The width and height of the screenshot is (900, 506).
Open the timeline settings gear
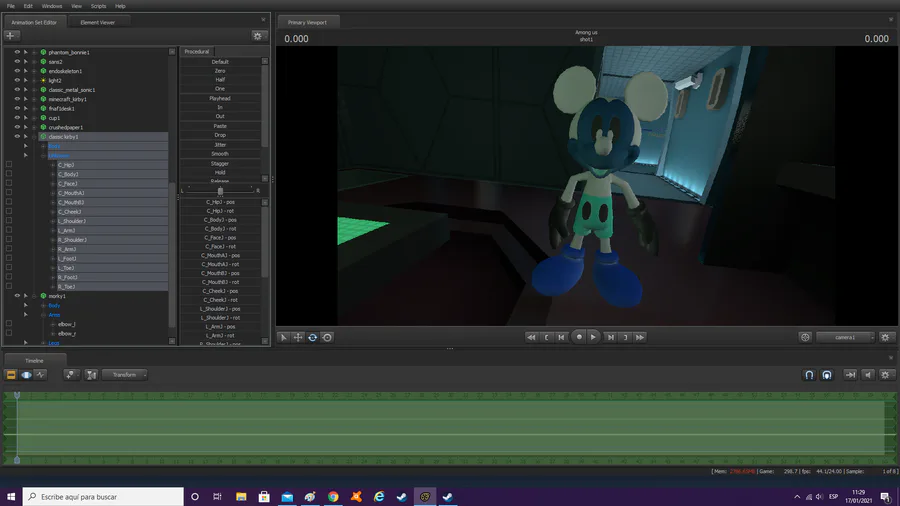(x=885, y=375)
